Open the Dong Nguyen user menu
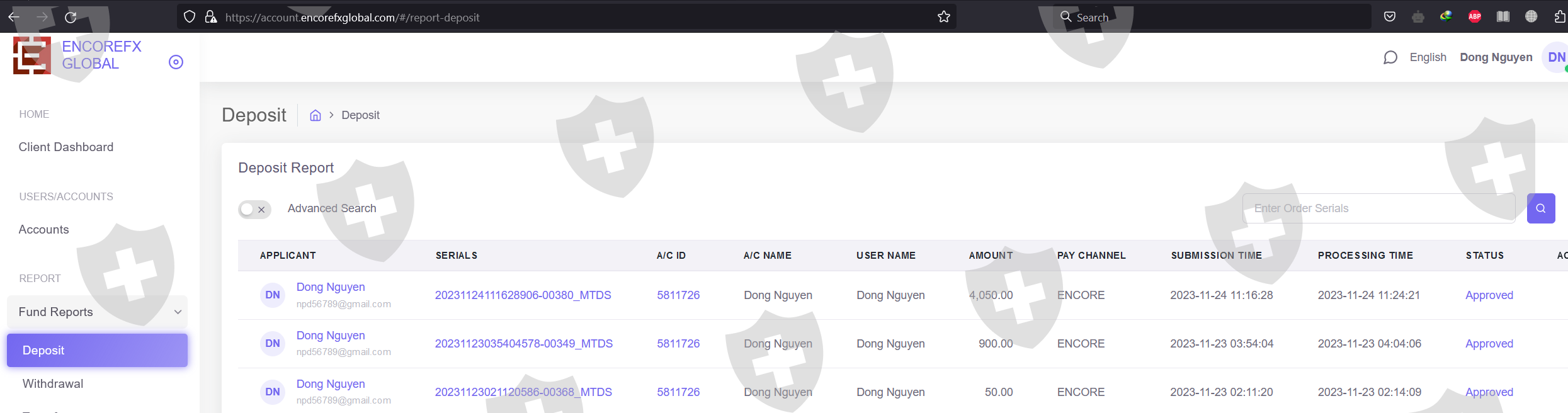Screen dimensions: 1568x413 click(1496, 57)
